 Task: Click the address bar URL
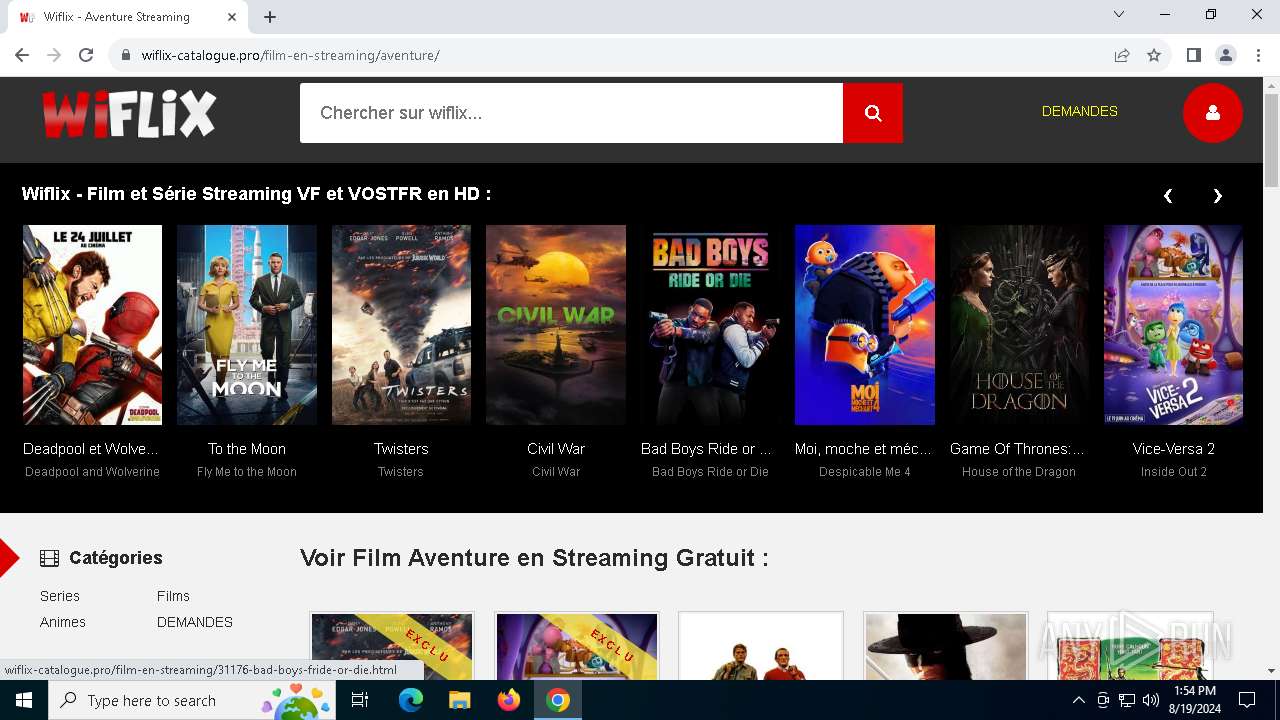[x=290, y=55]
